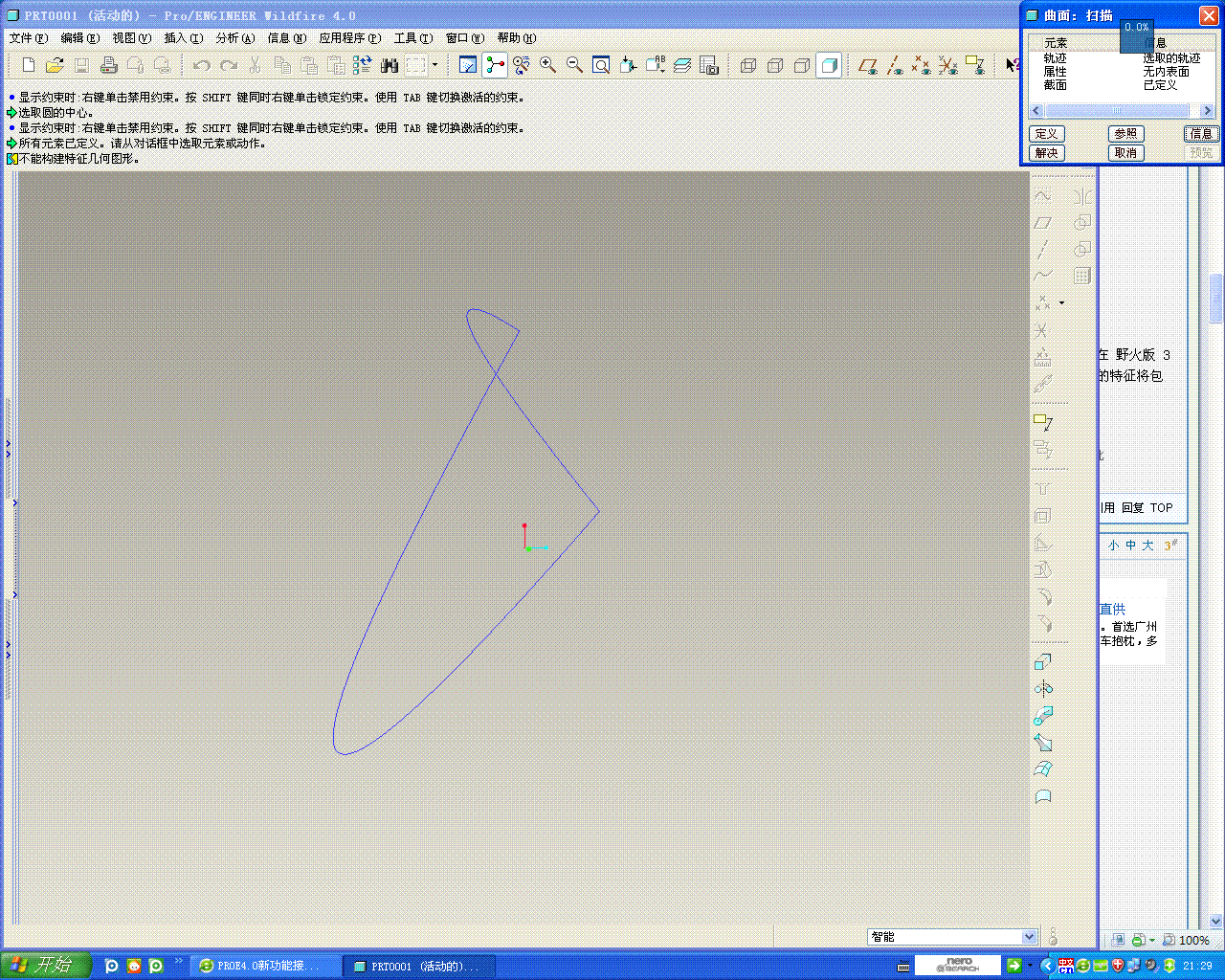Expand the datum point tool flyout arrow

(1061, 303)
